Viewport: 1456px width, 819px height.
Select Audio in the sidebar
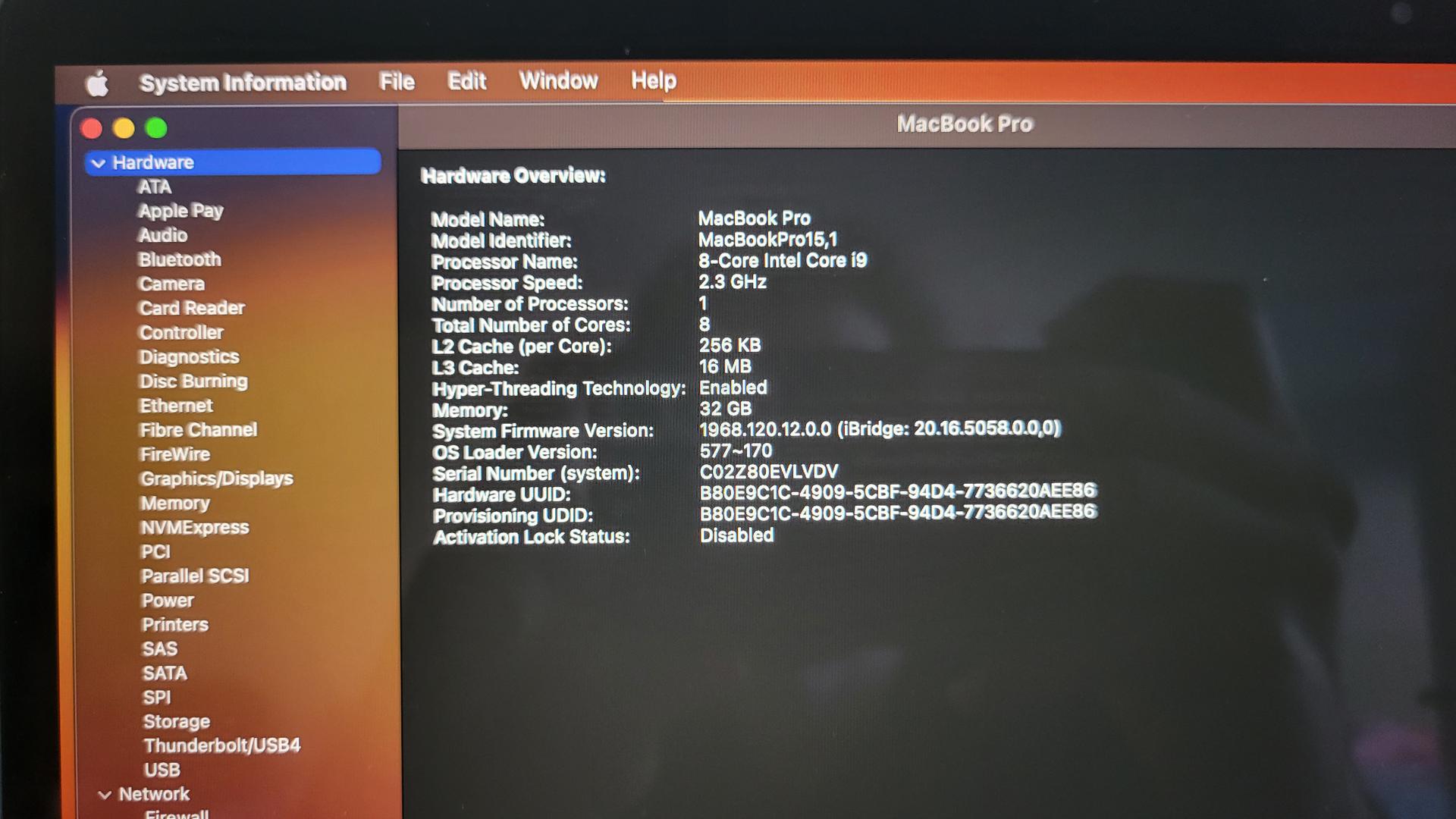coord(163,235)
